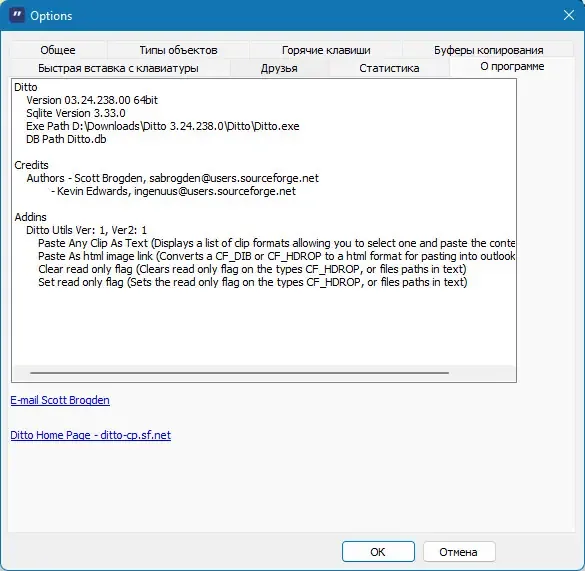
Task: Click the Addins heading text
Action: click(x=31, y=217)
